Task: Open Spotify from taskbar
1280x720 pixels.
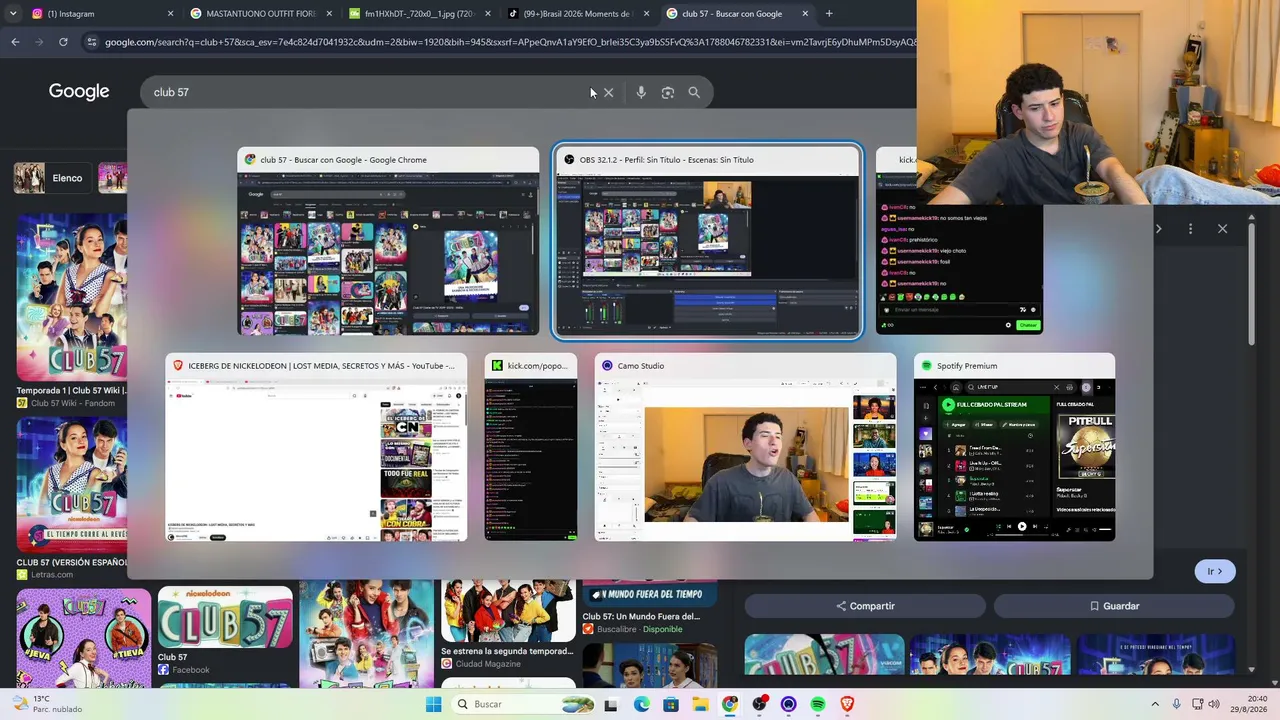Action: point(818,704)
